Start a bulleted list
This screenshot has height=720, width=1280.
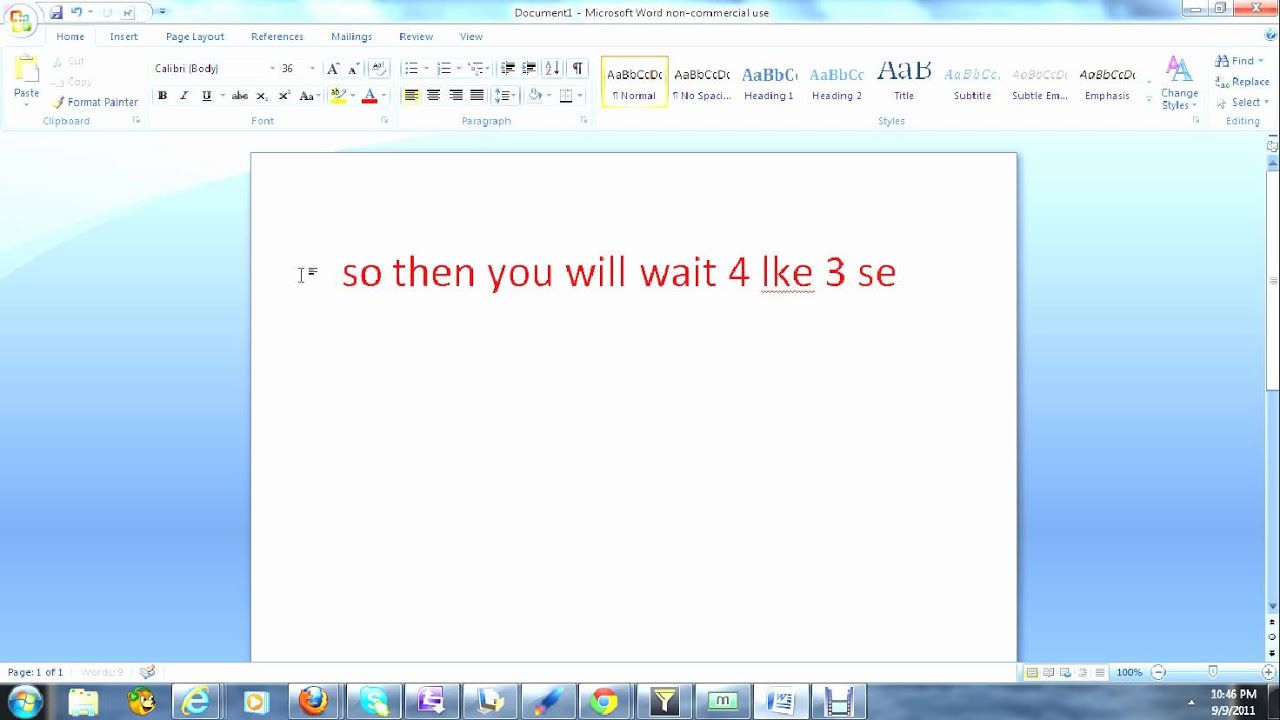pos(410,68)
